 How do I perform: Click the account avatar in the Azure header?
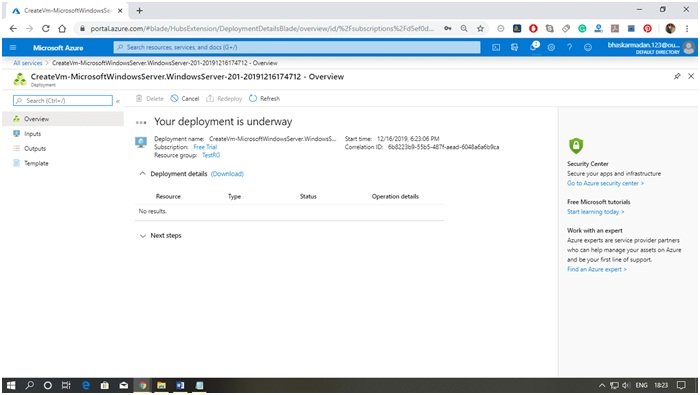point(689,47)
